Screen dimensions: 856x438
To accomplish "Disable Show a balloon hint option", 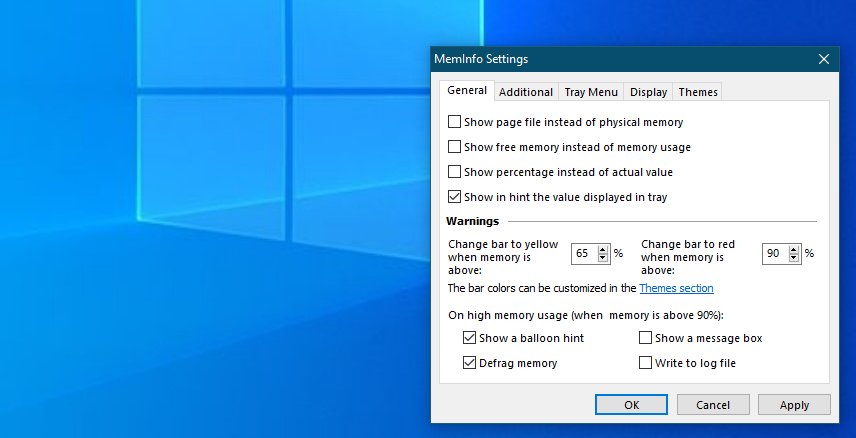I will coord(470,338).
